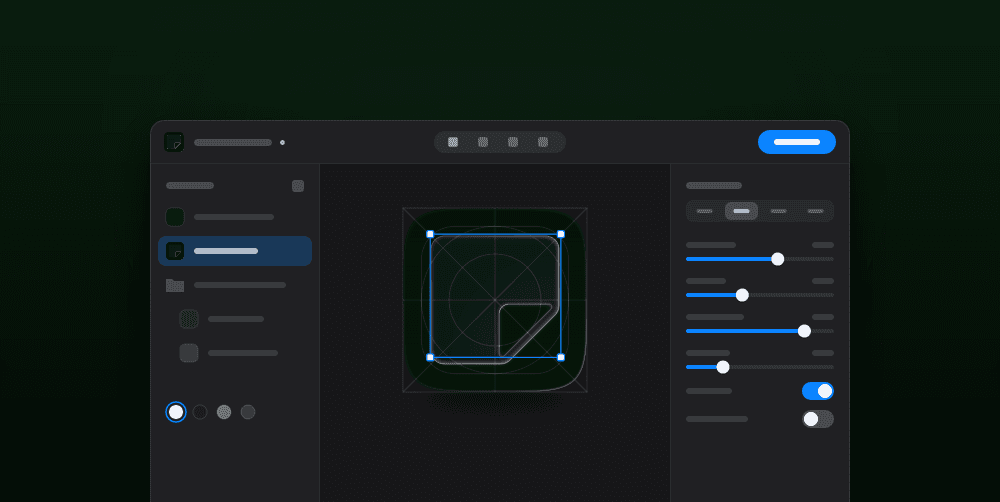Click the folded-note app icon in title bar

pyautogui.click(x=174, y=142)
